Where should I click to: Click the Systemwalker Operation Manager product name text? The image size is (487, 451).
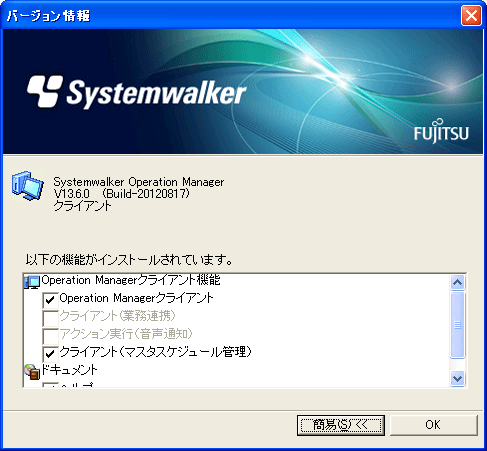pos(139,182)
